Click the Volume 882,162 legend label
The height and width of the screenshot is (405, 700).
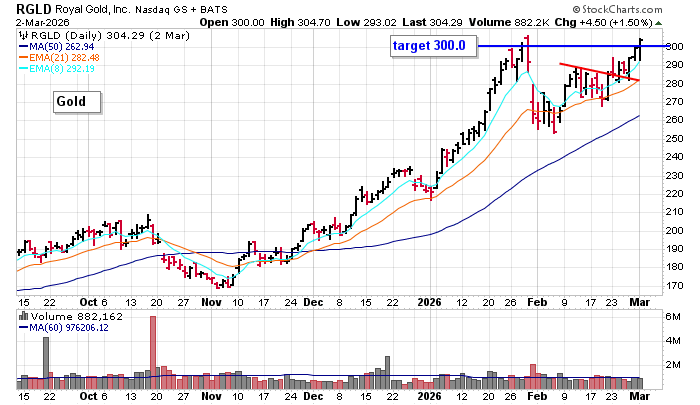(68, 318)
